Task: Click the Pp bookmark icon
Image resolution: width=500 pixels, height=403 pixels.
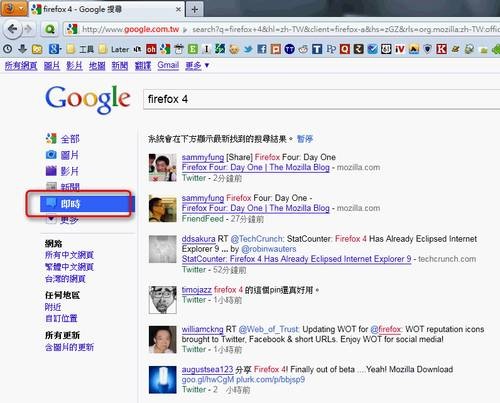Action: 331,50
